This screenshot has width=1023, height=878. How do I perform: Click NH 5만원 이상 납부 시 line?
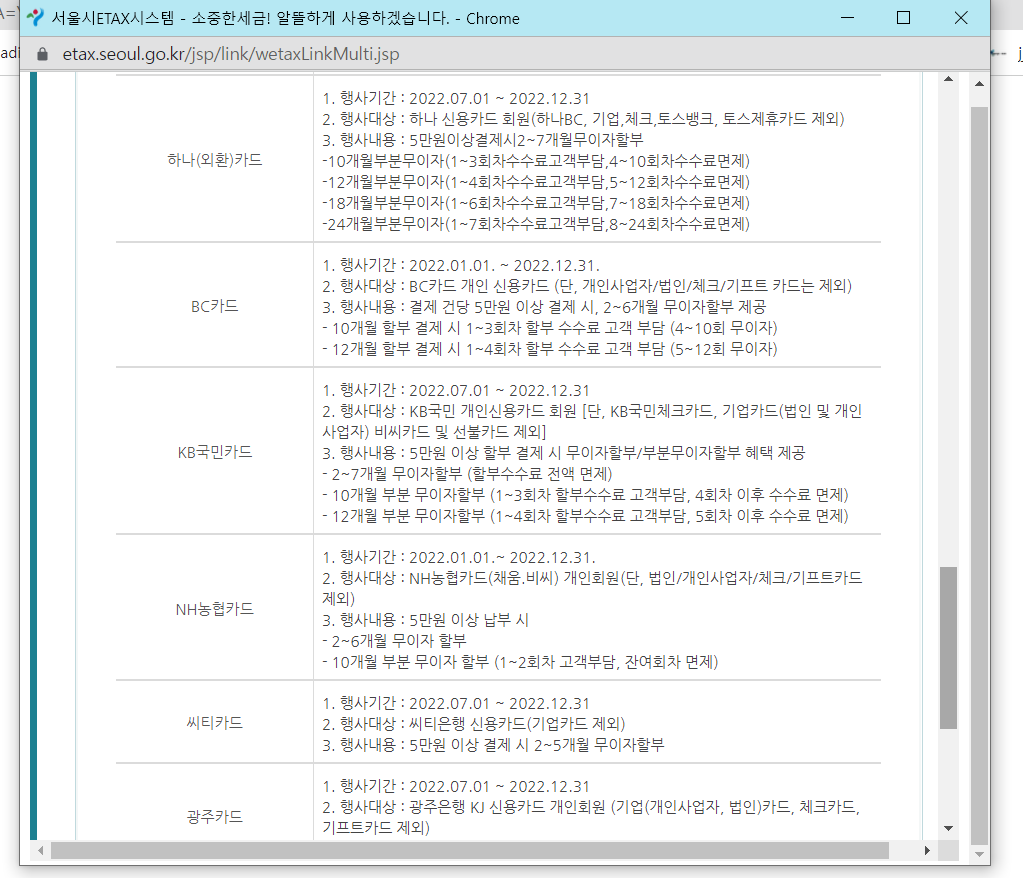click(425, 620)
